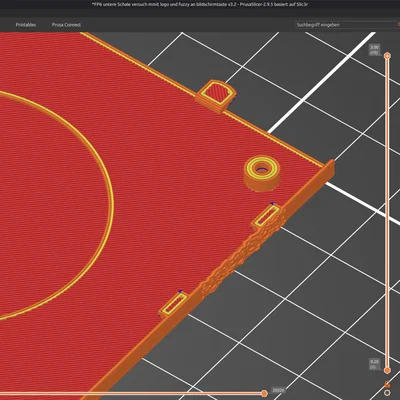This screenshot has width=400, height=400.
Task: Click the upper rectangular slot near the fuzzy edge
Action: (x=266, y=216)
